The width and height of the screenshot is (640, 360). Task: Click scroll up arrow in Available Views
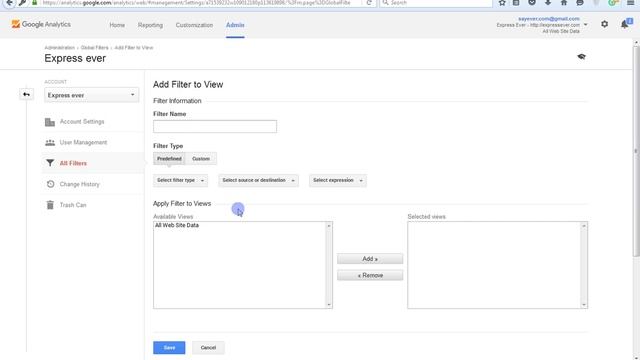[x=329, y=226]
